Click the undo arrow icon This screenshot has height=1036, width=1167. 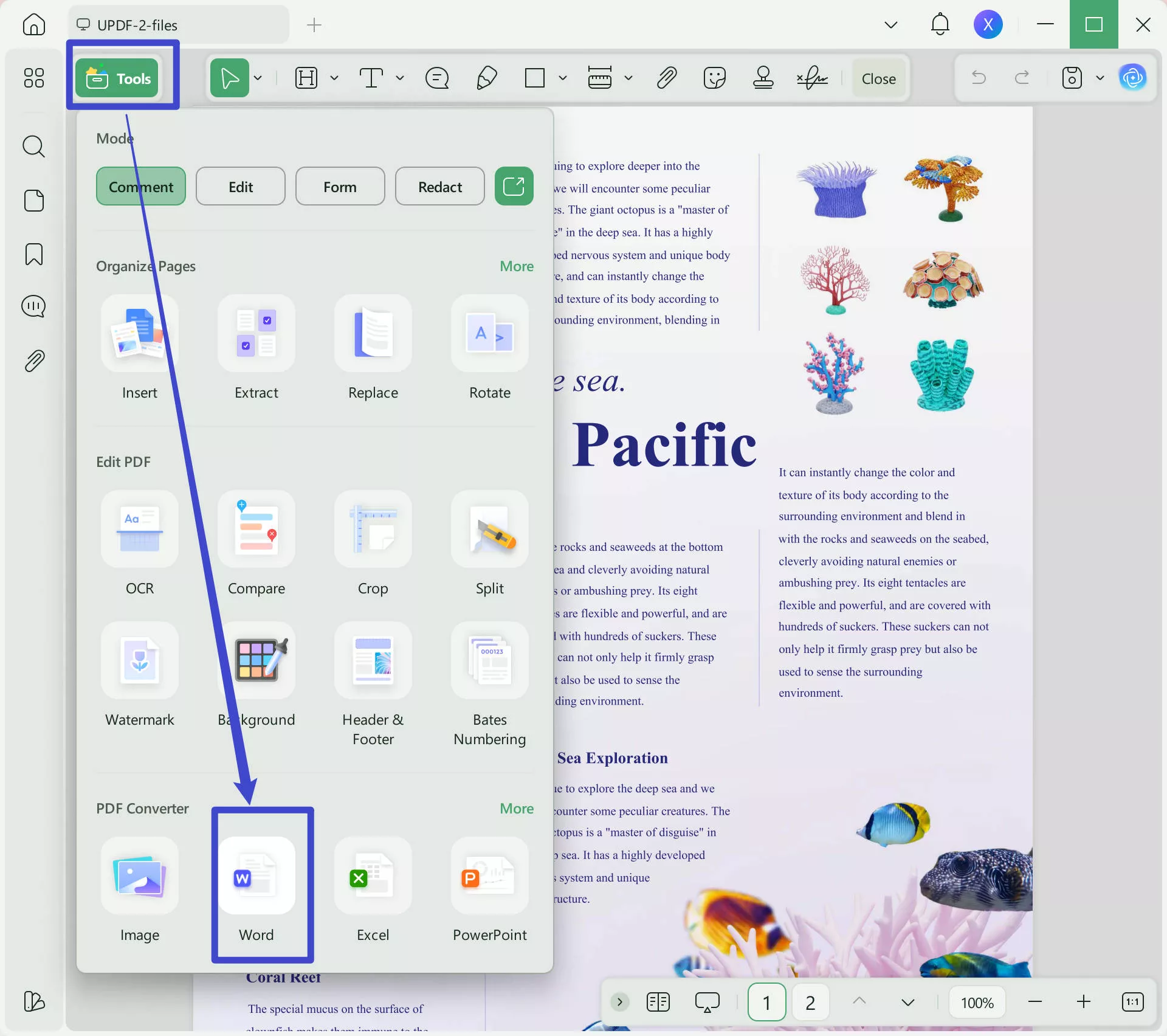point(979,78)
